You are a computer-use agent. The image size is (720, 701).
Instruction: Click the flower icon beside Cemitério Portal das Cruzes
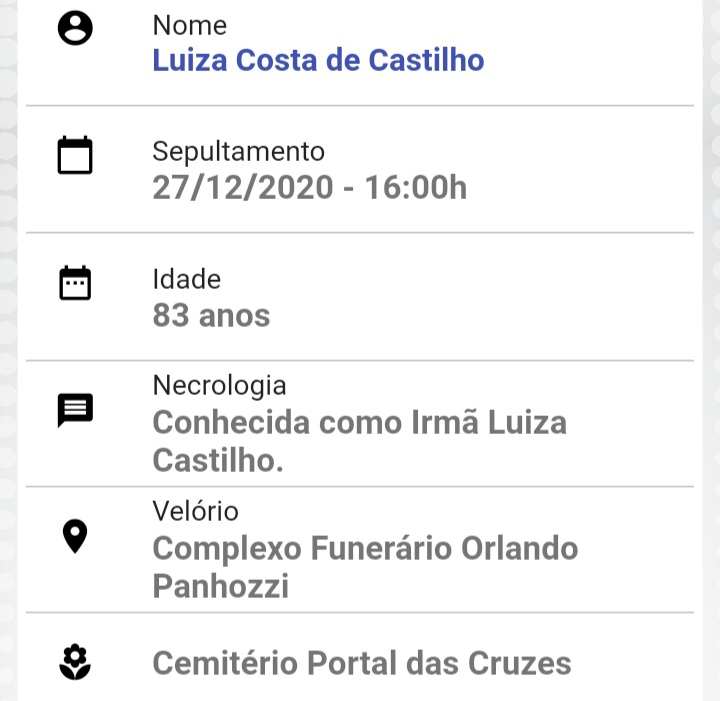coord(75,662)
